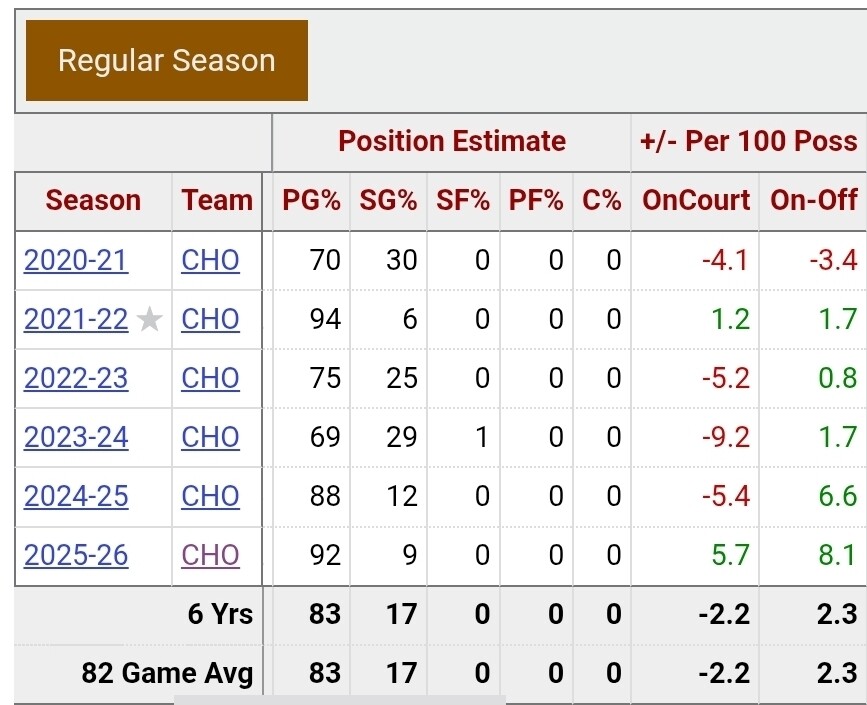Sort by C% column header

(602, 201)
